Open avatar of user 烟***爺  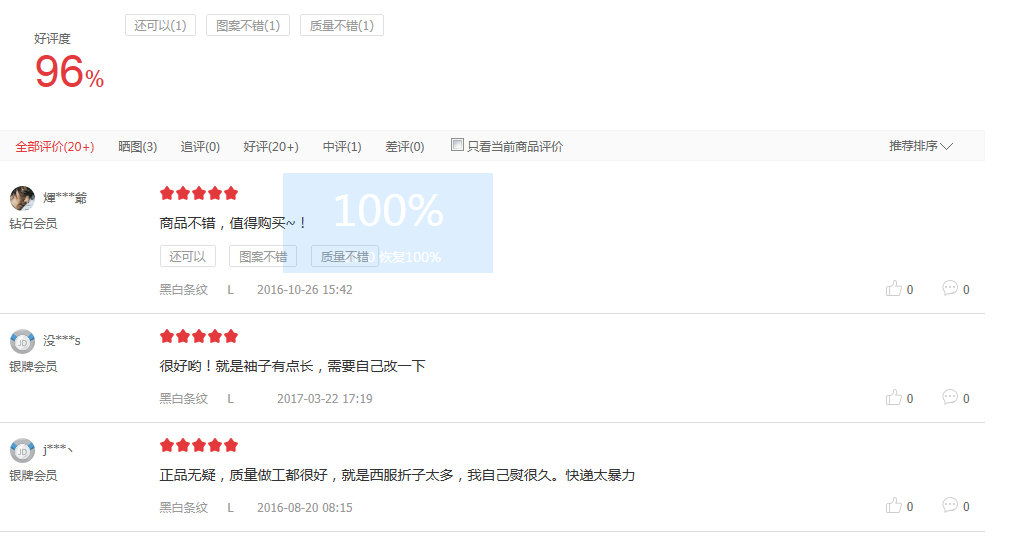coord(22,198)
